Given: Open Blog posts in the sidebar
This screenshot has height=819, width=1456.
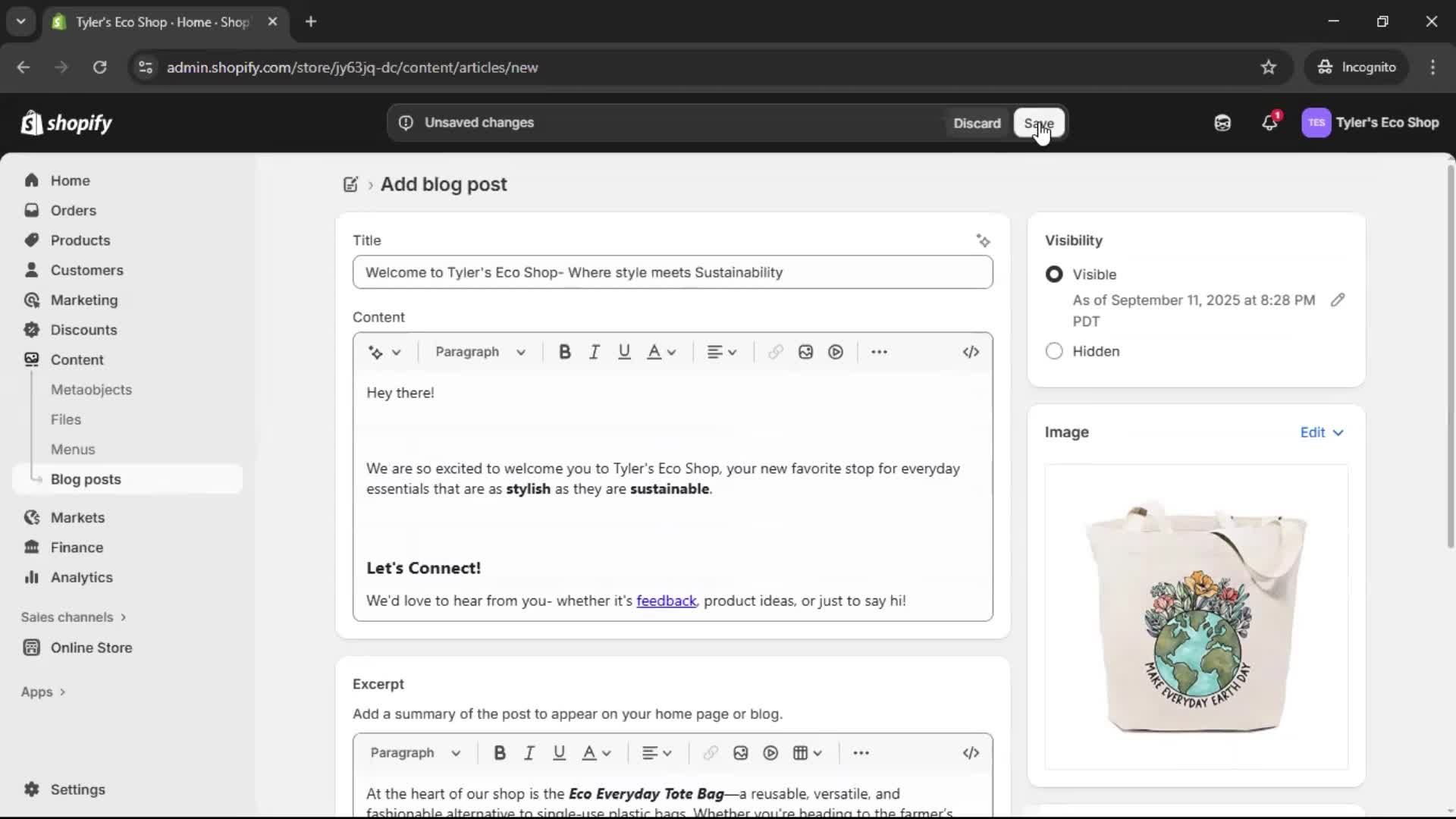Looking at the screenshot, I should (86, 479).
